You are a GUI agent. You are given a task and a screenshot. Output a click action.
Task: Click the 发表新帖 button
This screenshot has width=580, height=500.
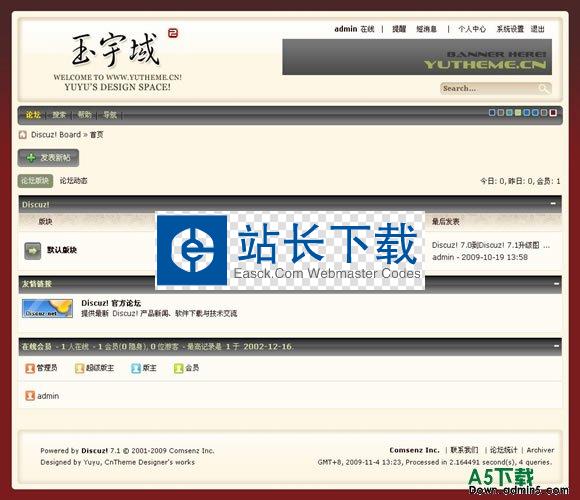coord(48,158)
